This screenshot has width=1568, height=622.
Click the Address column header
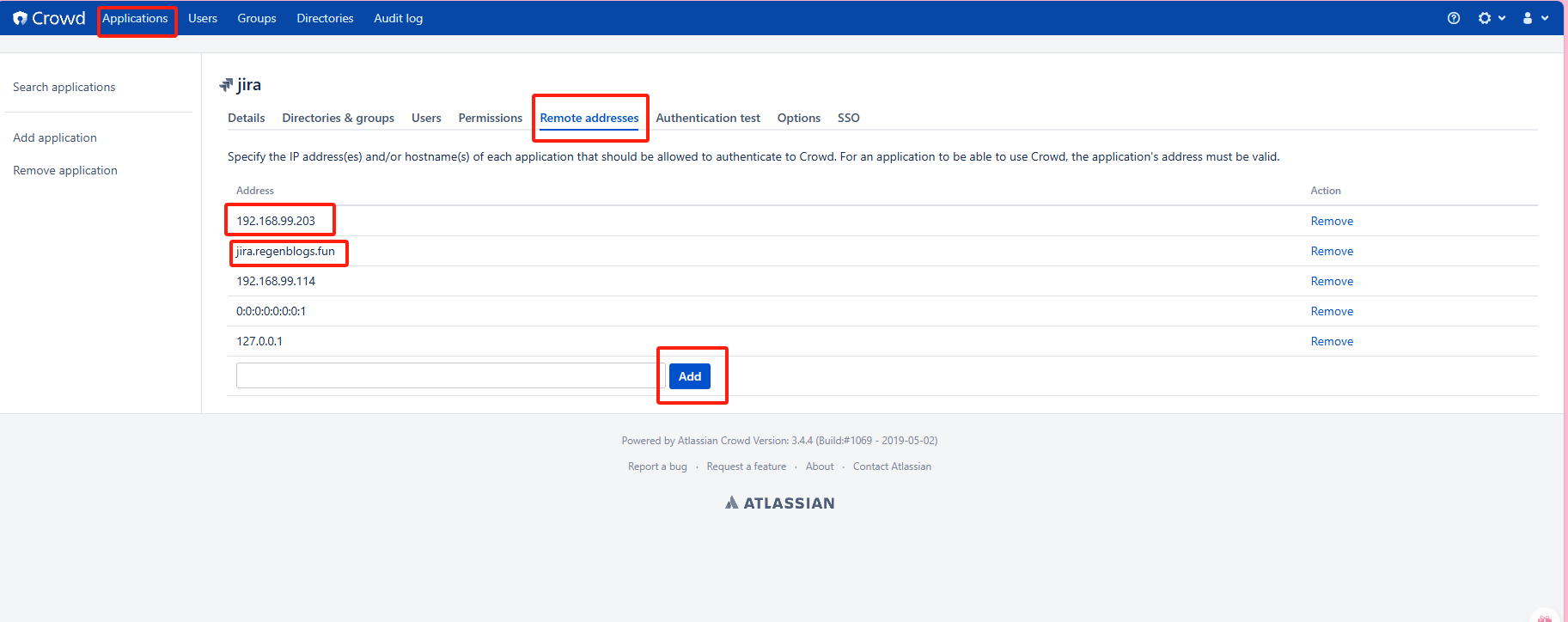point(255,191)
